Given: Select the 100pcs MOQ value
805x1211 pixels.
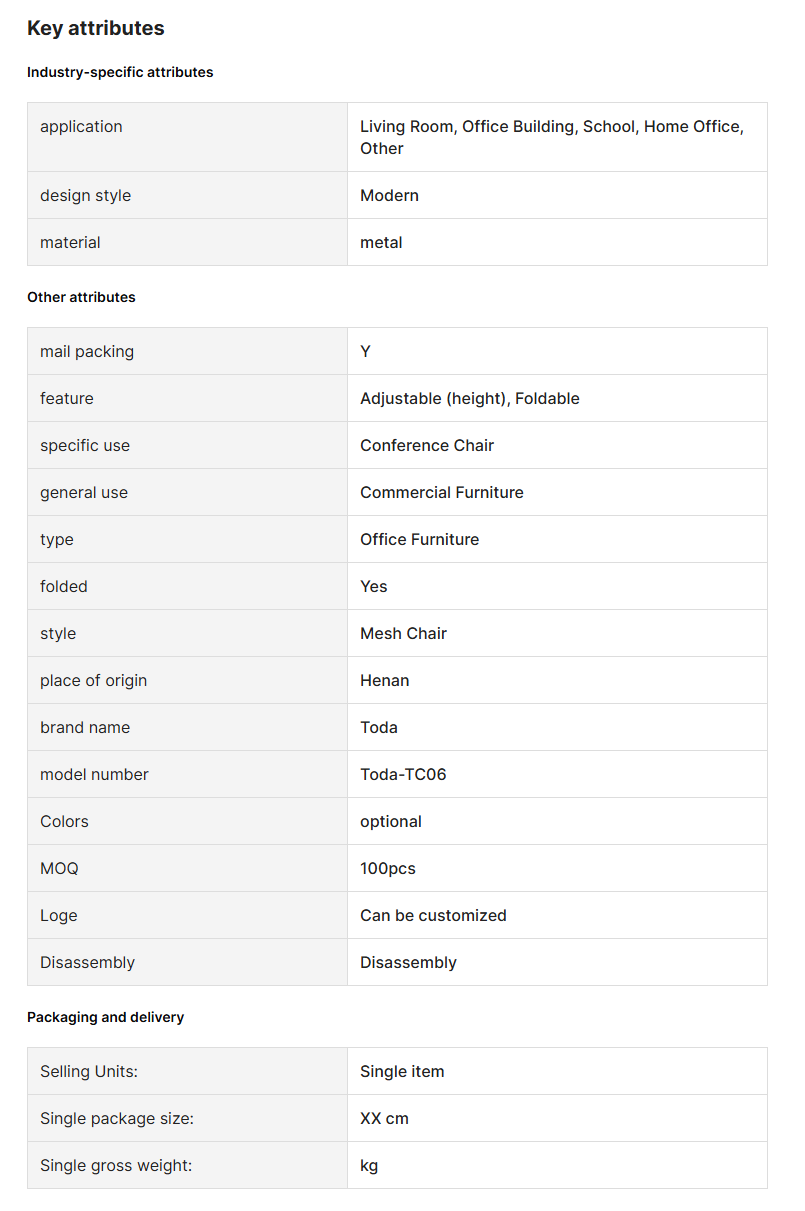Looking at the screenshot, I should [388, 868].
